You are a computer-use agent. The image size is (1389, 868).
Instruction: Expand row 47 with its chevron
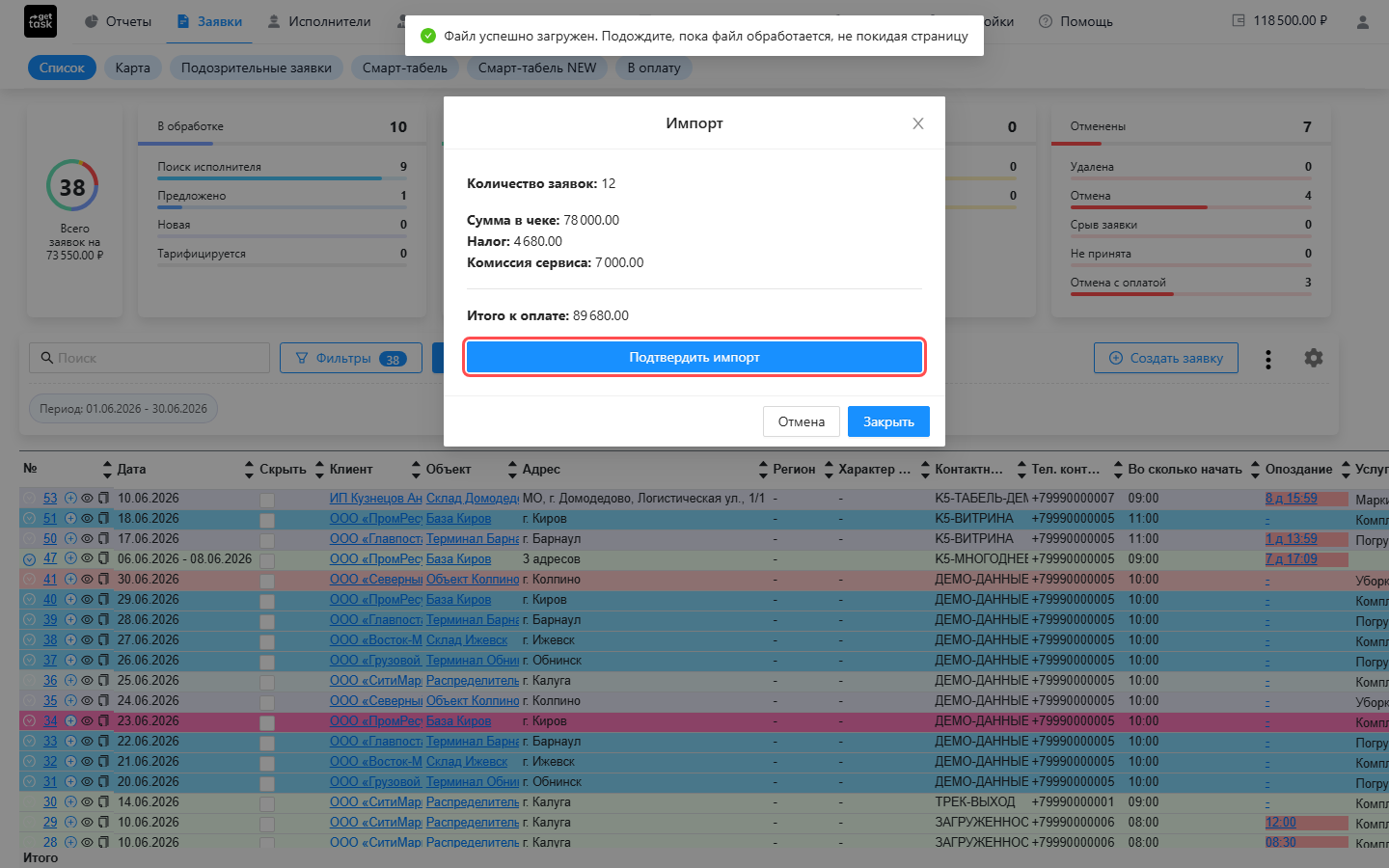[29, 559]
